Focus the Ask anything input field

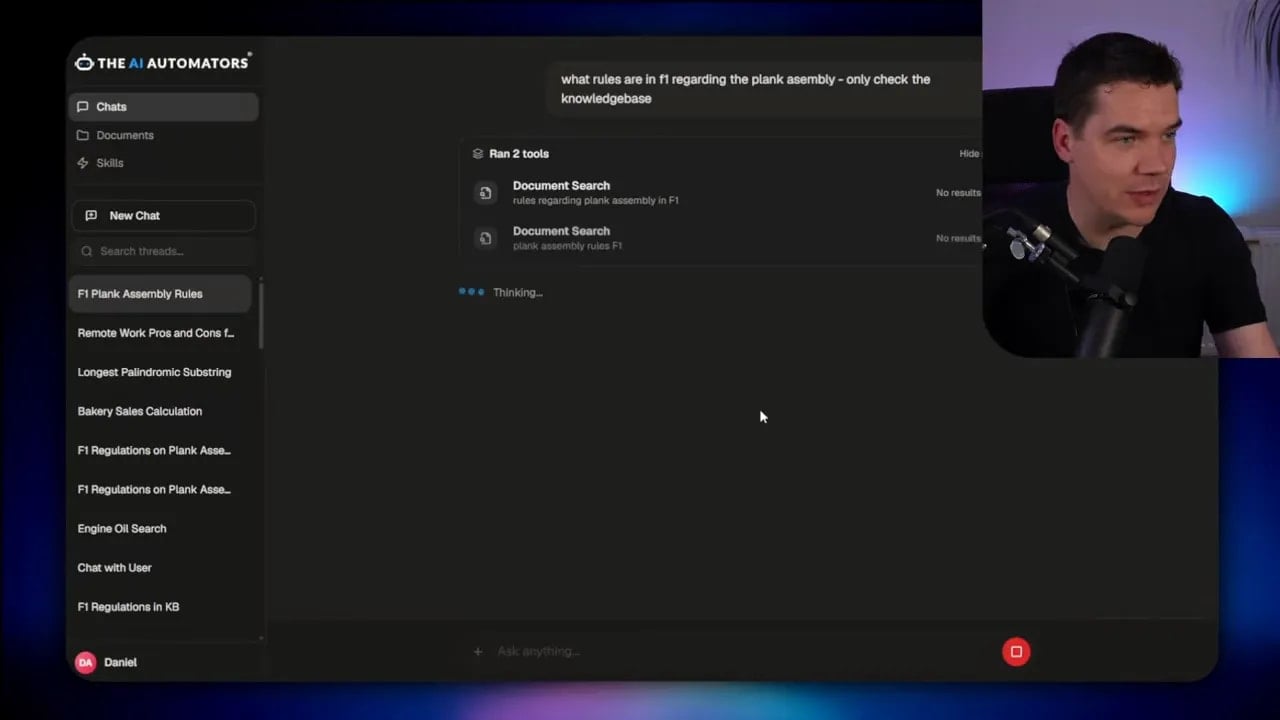pos(740,652)
